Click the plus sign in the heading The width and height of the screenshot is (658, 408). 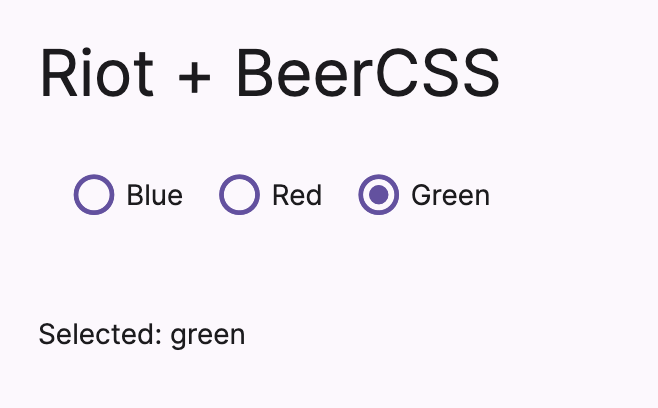point(194,77)
